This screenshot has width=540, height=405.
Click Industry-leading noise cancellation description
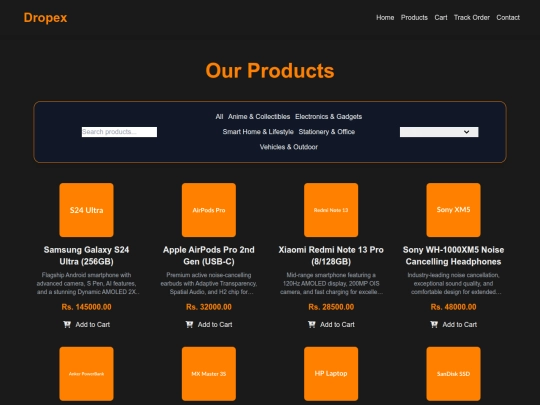click(x=453, y=283)
